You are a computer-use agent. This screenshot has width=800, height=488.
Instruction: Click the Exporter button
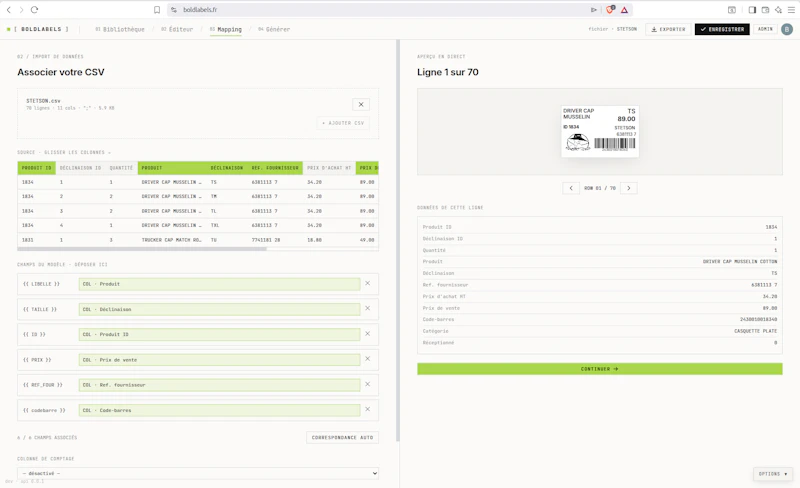(x=668, y=30)
